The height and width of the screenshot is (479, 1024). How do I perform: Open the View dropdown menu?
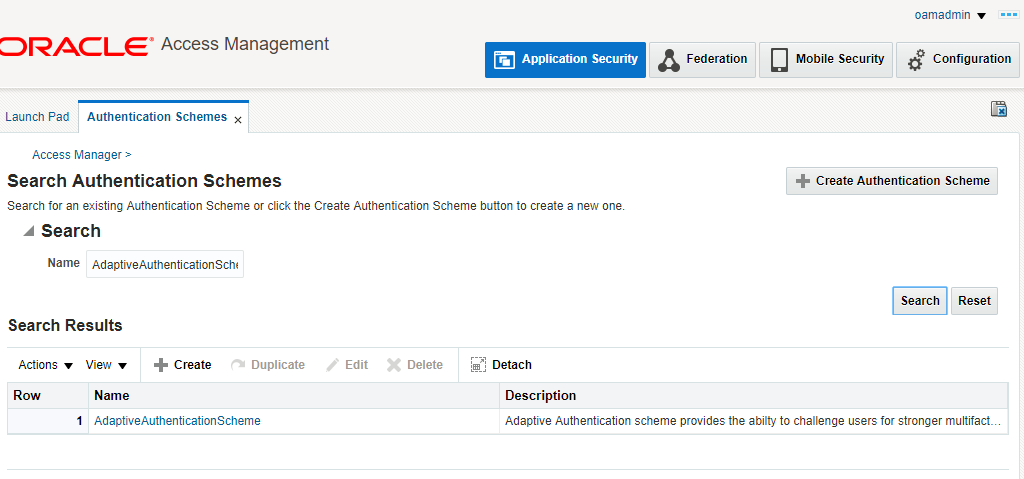coord(106,365)
